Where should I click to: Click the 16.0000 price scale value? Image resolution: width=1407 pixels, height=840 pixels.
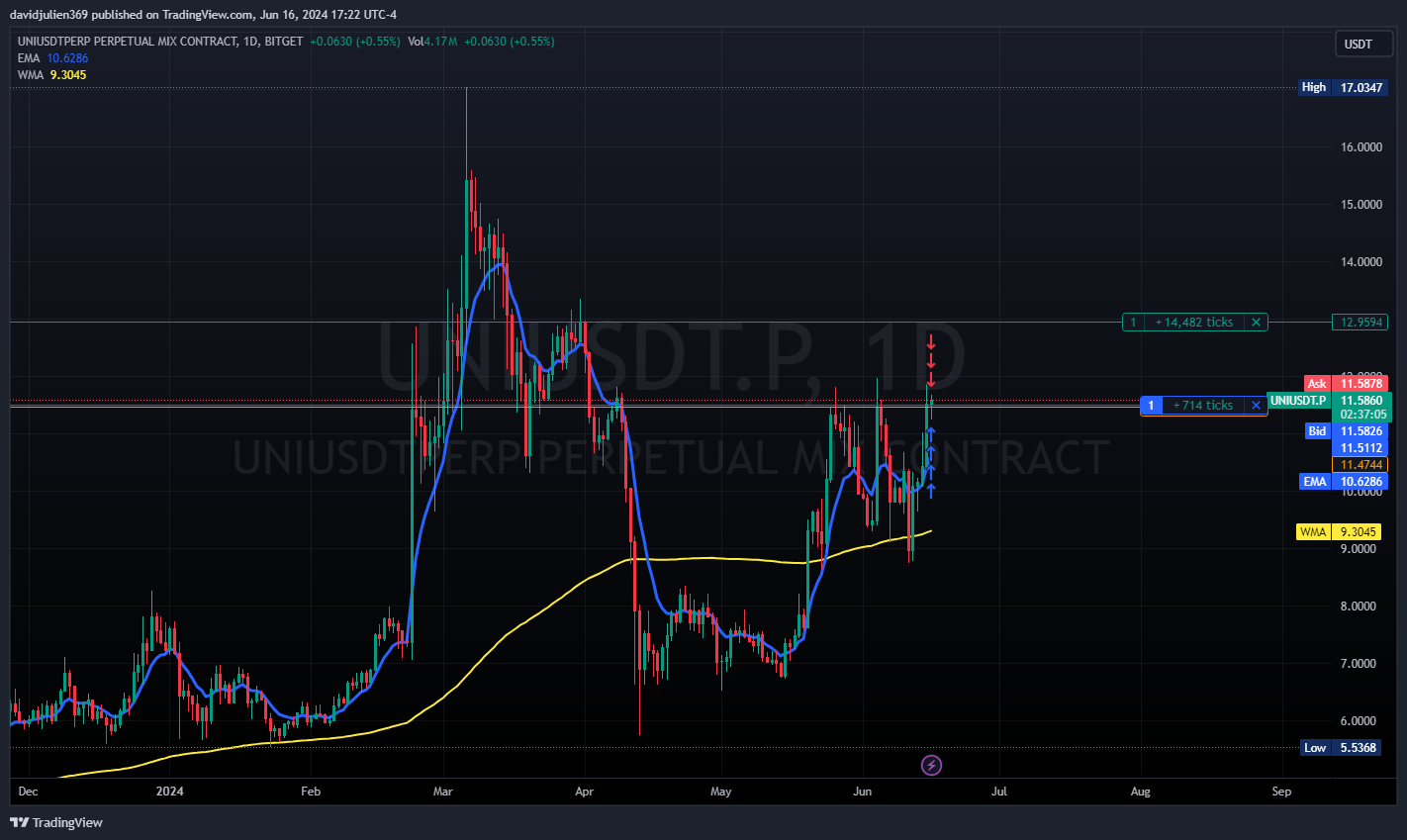1360,146
